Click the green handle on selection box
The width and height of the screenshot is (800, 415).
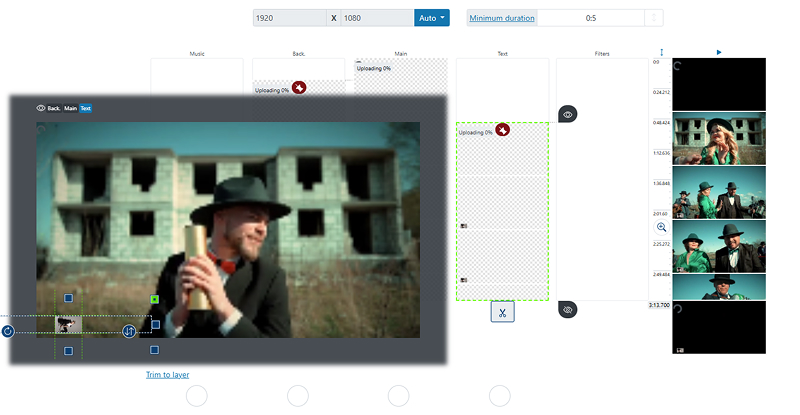tap(155, 299)
